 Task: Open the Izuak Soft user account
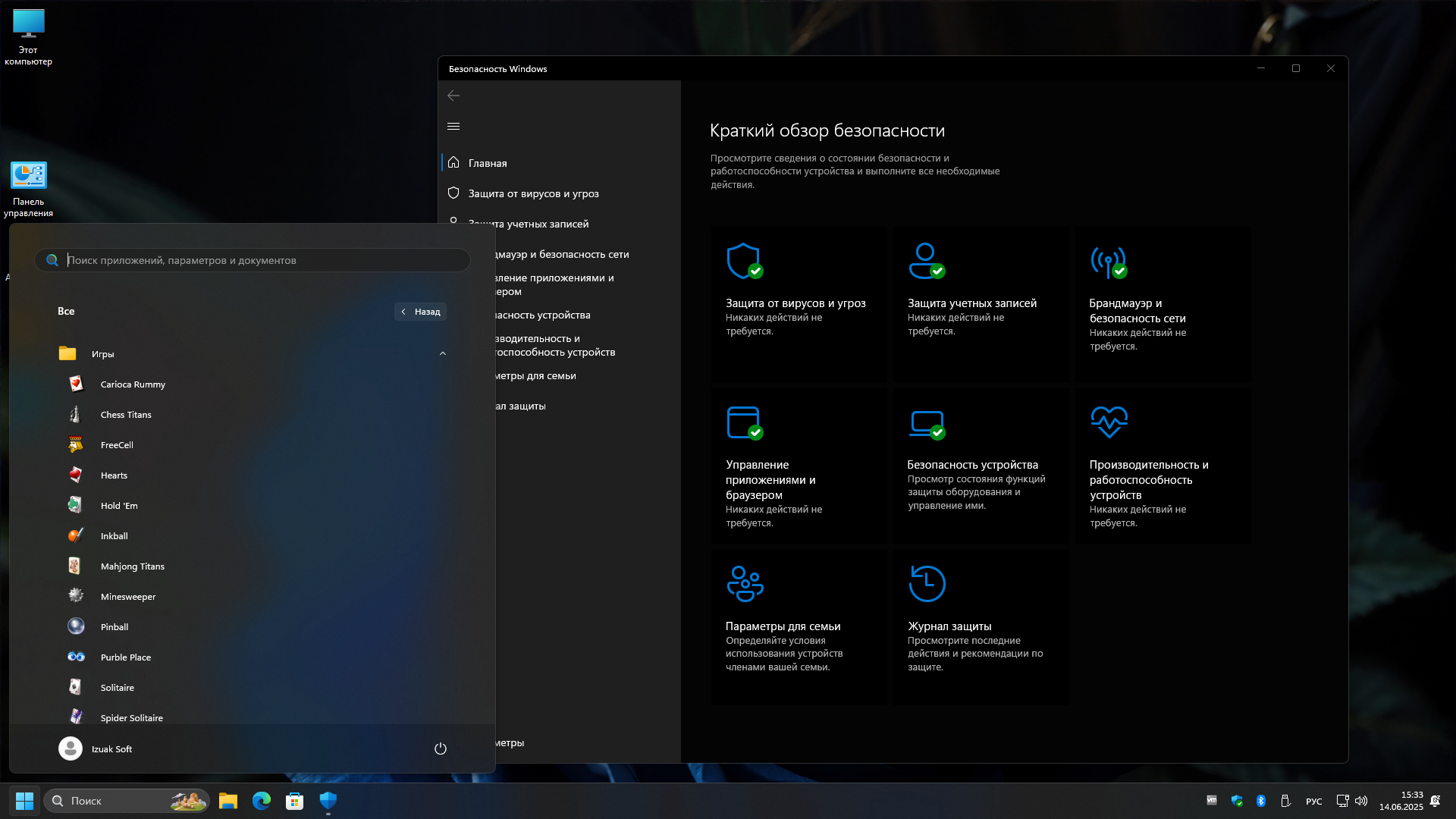[96, 748]
